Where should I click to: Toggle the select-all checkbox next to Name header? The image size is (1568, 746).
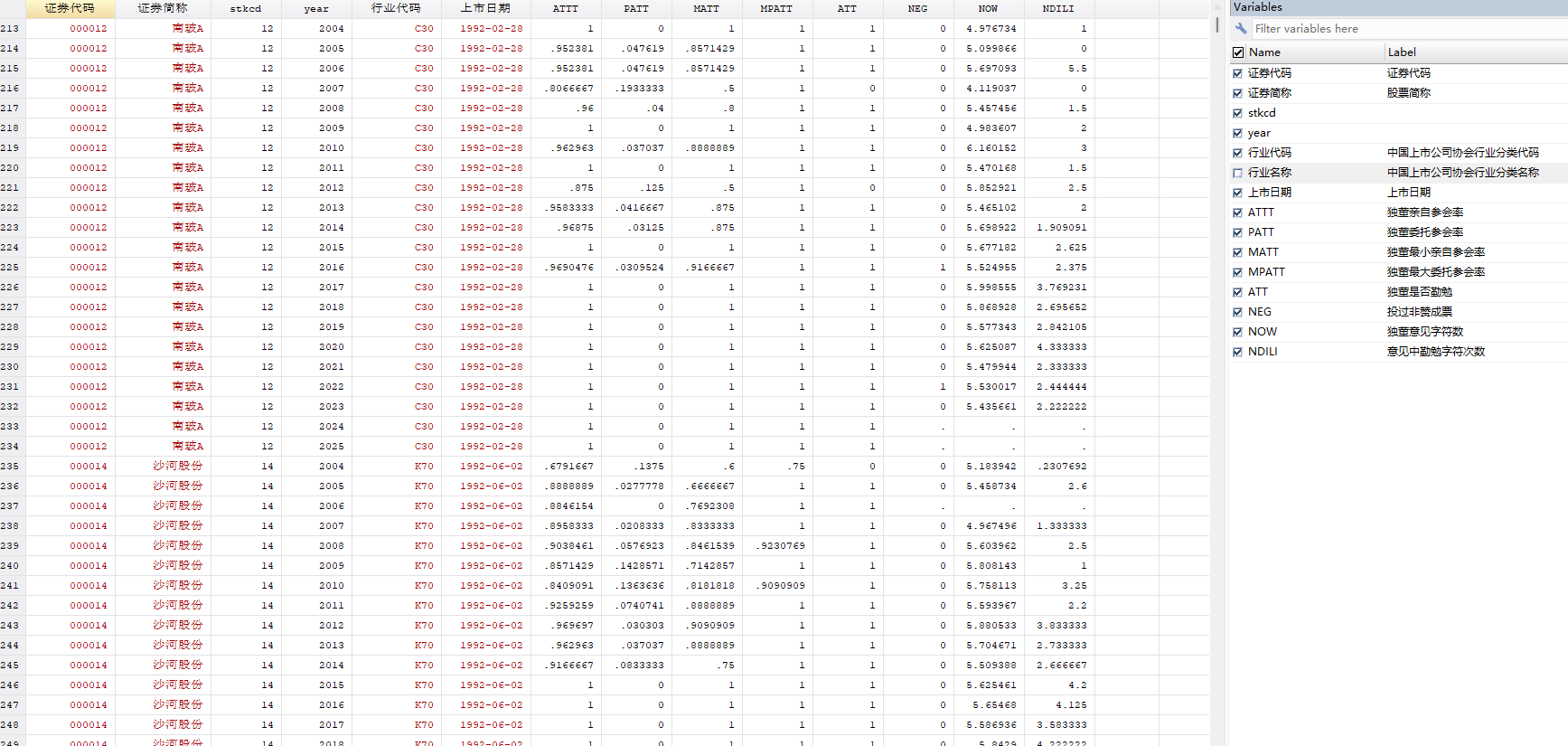point(1238,52)
